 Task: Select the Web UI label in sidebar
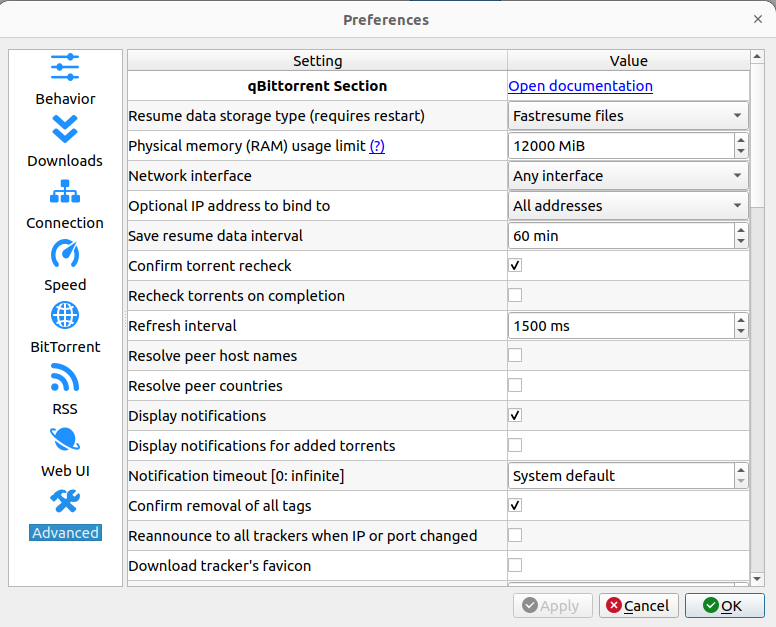click(65, 471)
